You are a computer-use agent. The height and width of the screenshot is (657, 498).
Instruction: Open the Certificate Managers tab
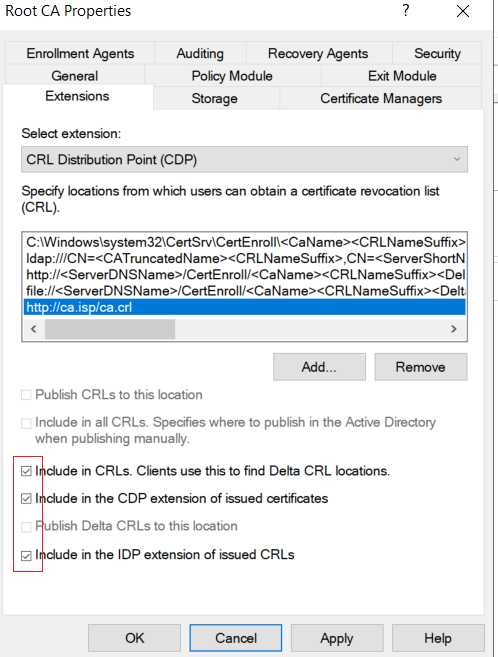[381, 98]
